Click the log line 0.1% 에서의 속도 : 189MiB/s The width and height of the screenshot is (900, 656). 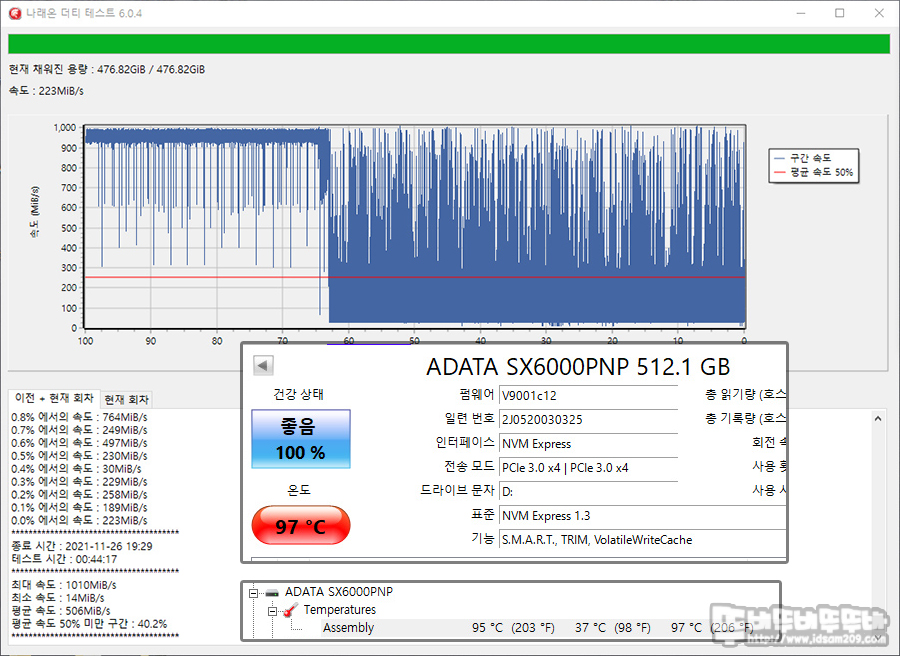click(79, 508)
